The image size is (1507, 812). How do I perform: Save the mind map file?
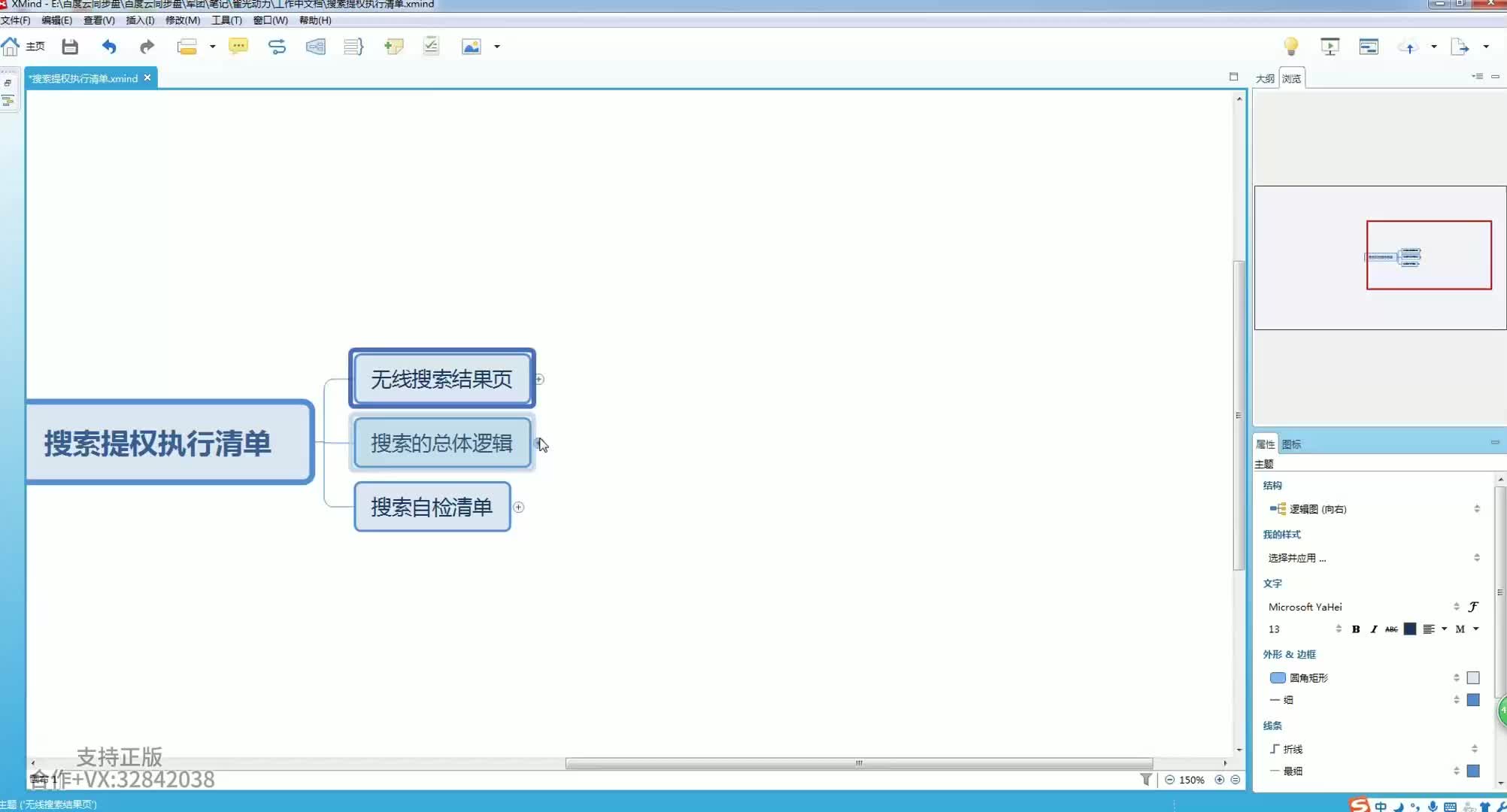point(70,47)
